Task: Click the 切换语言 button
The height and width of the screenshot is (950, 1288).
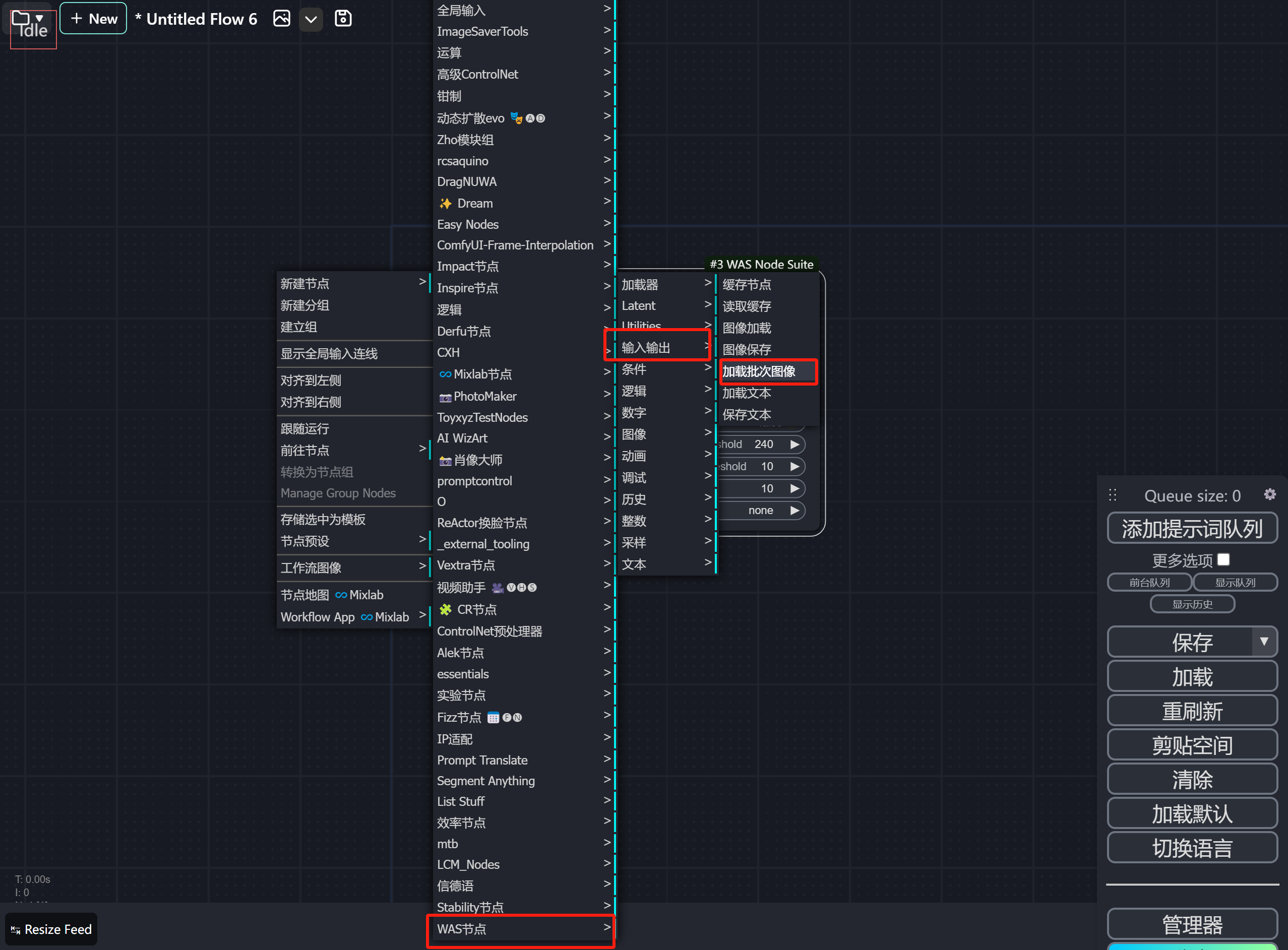Action: pyautogui.click(x=1192, y=848)
